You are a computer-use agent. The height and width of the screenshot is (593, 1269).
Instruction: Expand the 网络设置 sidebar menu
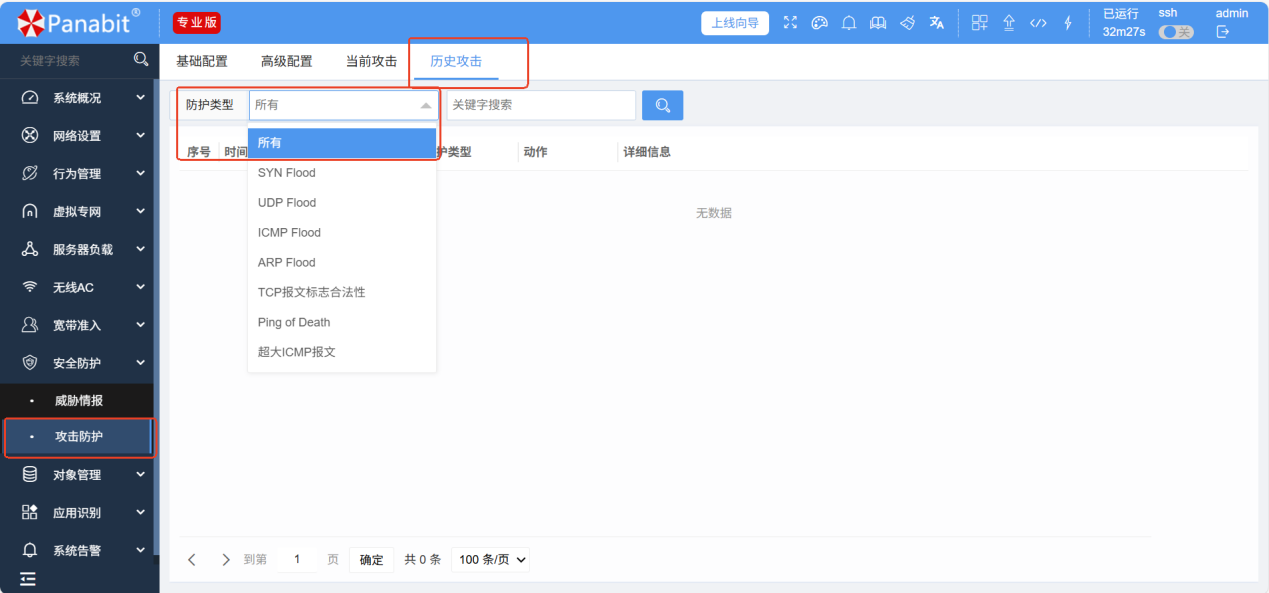click(77, 136)
